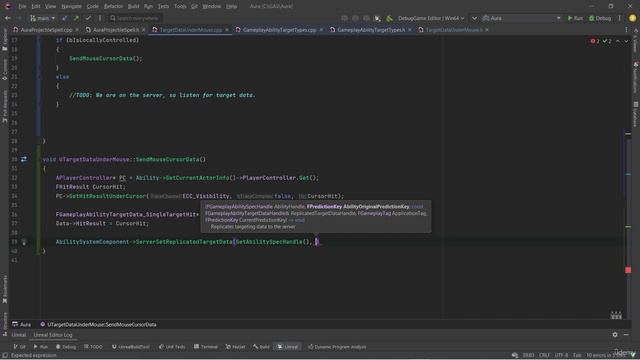Click the red error stripe mark on scrollbar

(x=628, y=270)
